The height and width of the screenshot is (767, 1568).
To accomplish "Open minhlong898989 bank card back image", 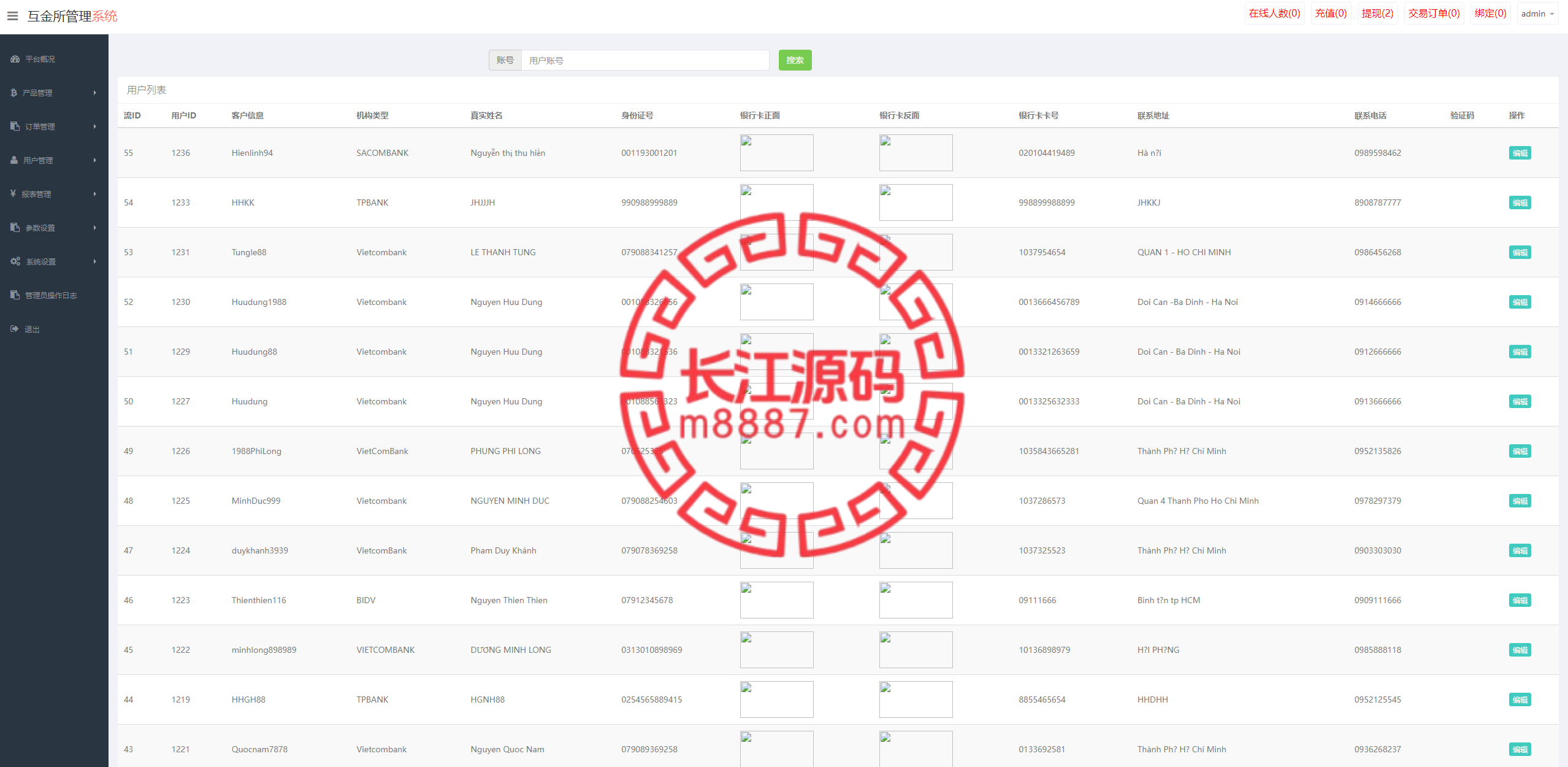I will (916, 650).
